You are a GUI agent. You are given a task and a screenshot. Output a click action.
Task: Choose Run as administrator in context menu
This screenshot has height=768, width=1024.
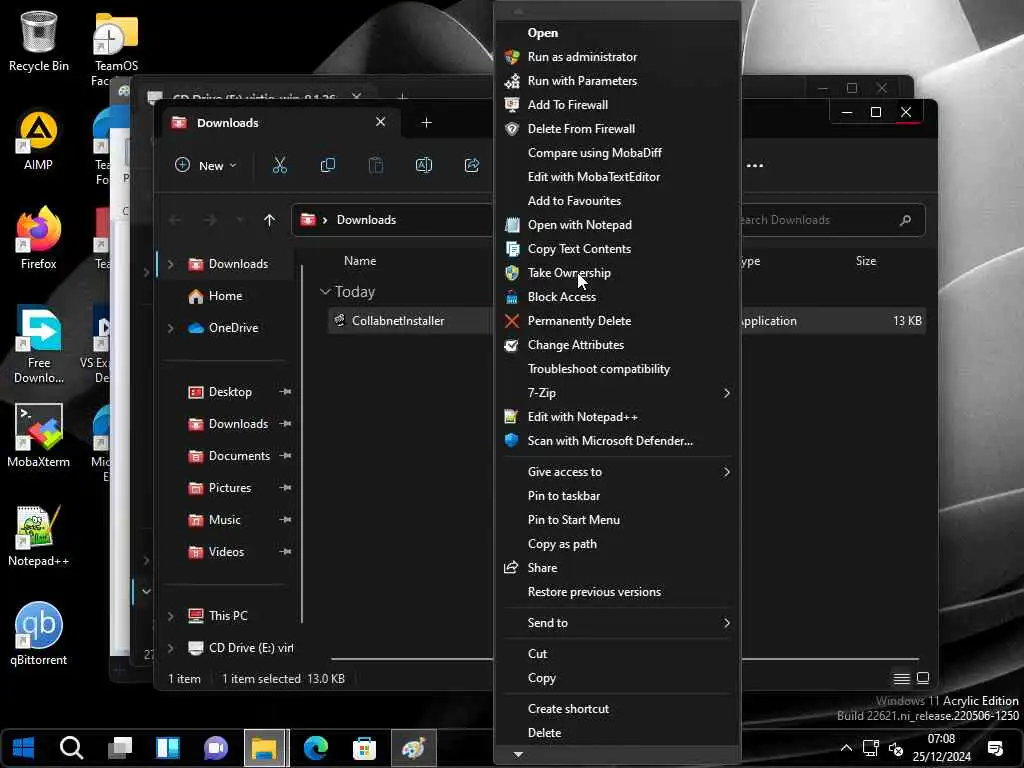(617, 57)
